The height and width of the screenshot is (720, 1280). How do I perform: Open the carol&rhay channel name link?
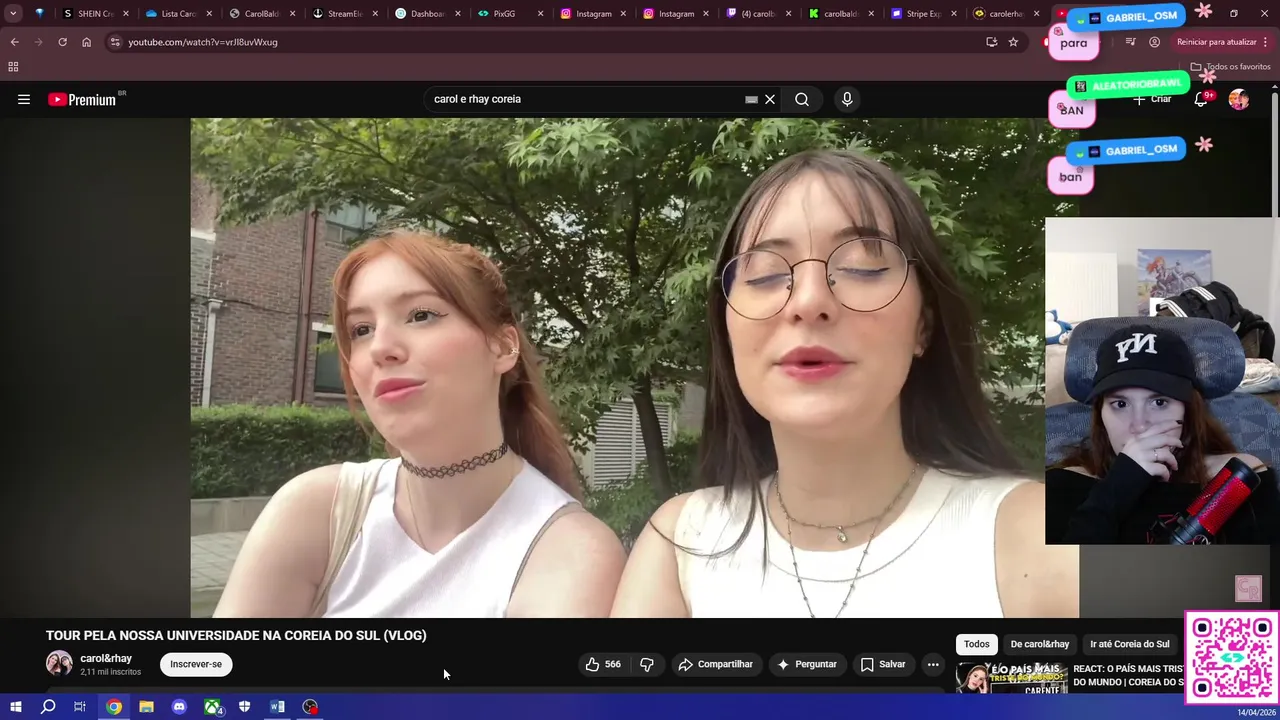pos(106,658)
